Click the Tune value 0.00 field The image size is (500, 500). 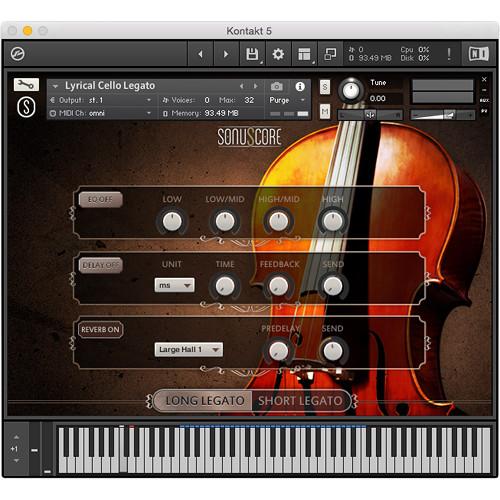point(378,99)
